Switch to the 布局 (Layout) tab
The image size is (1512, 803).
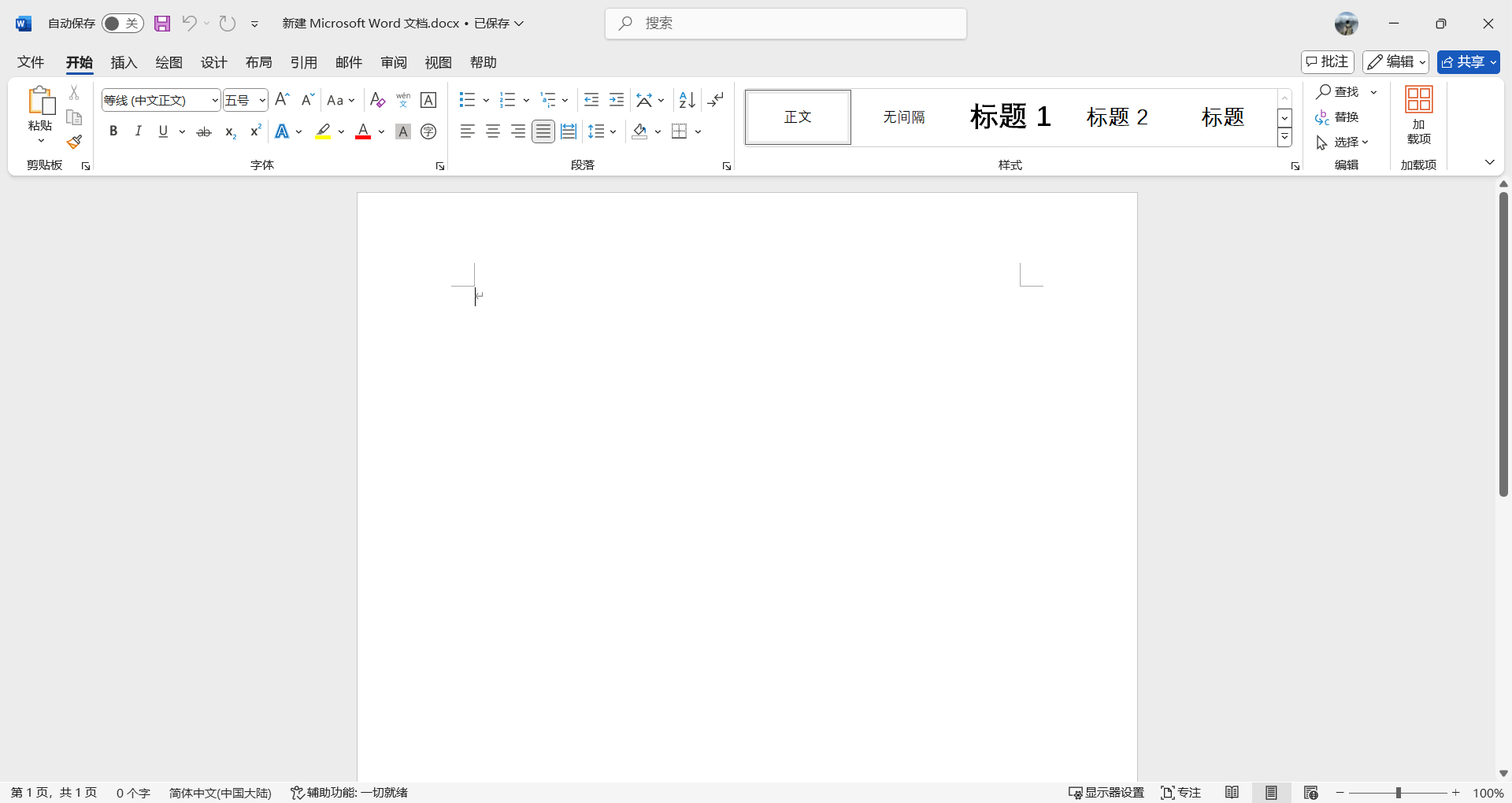(258, 62)
